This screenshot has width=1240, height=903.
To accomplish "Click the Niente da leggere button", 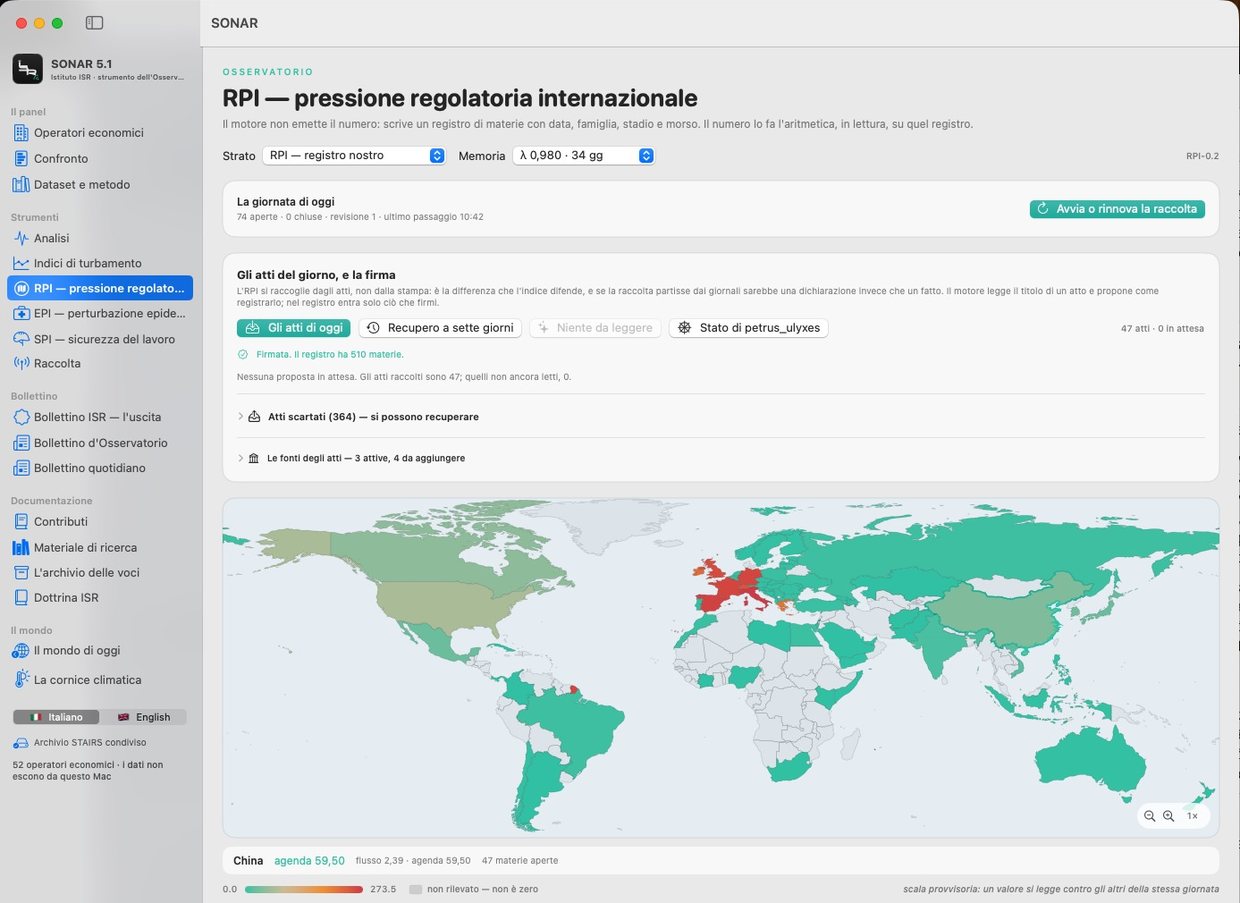I will coord(595,328).
